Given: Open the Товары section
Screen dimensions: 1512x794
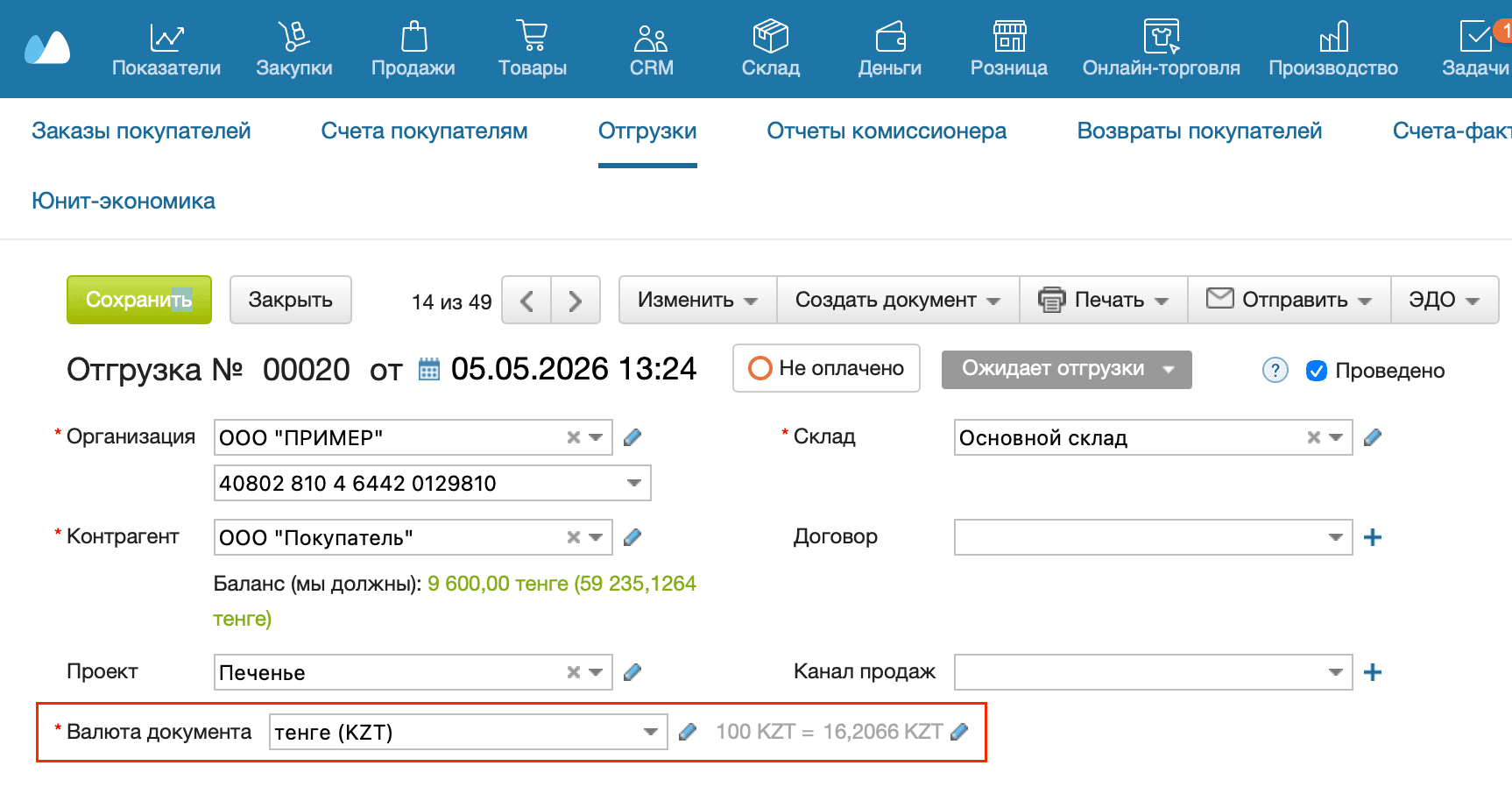Looking at the screenshot, I should [533, 50].
